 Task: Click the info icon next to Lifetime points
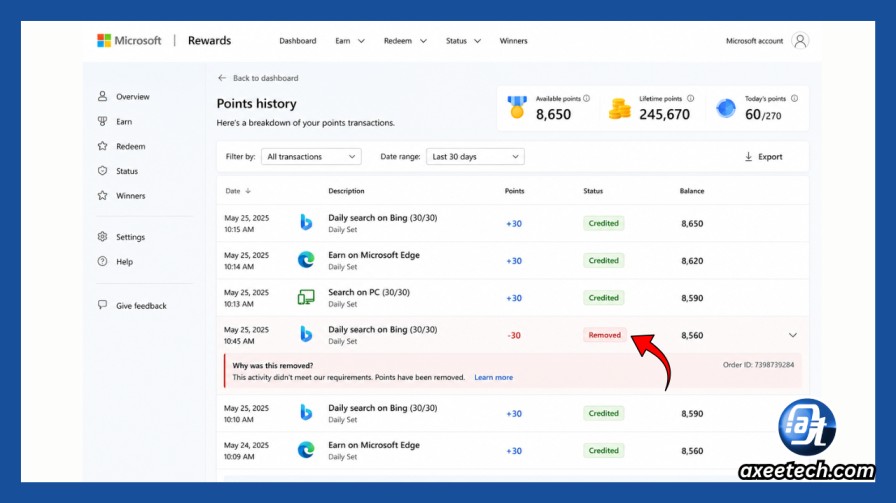[690, 98]
